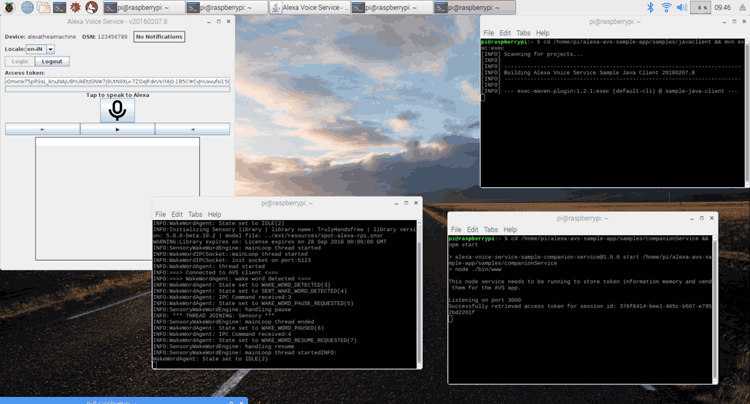Image resolution: width=750 pixels, height=404 pixels.
Task: Maximize the WakeWordAgent terminal window
Action: click(x=406, y=203)
